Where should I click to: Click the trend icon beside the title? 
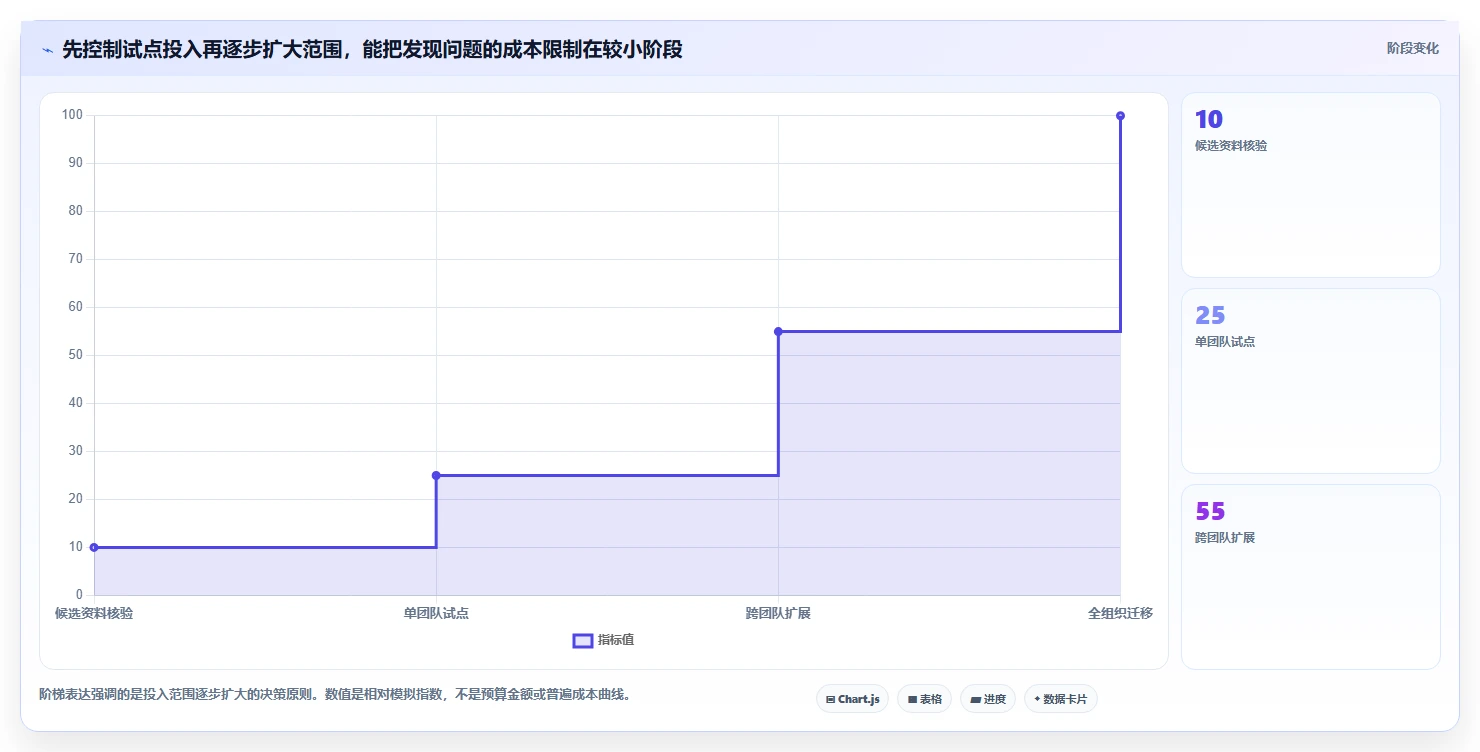click(47, 50)
